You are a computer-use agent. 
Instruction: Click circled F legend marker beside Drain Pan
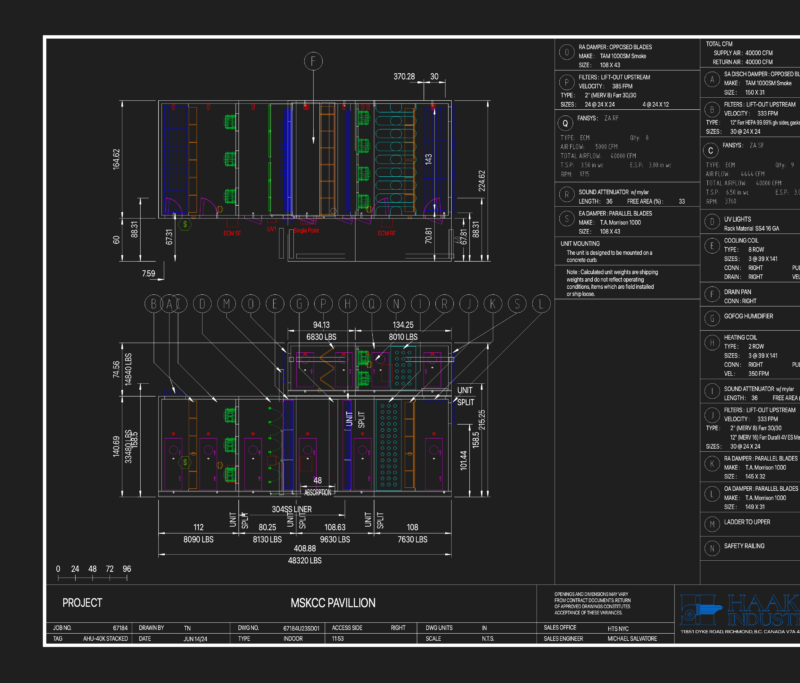[712, 294]
